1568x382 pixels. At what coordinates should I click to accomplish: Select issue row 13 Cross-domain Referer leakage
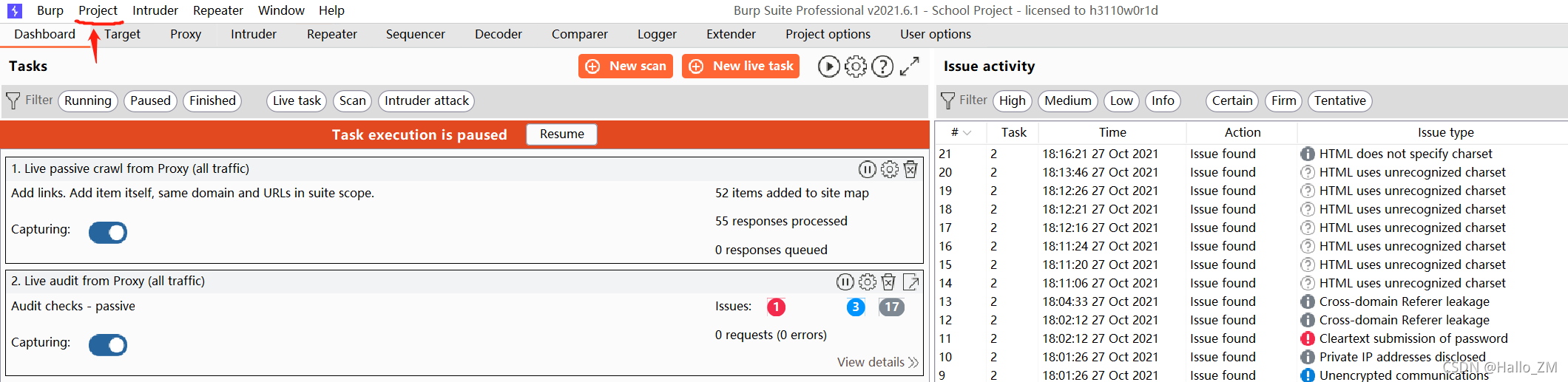pyautogui.click(x=1251, y=301)
